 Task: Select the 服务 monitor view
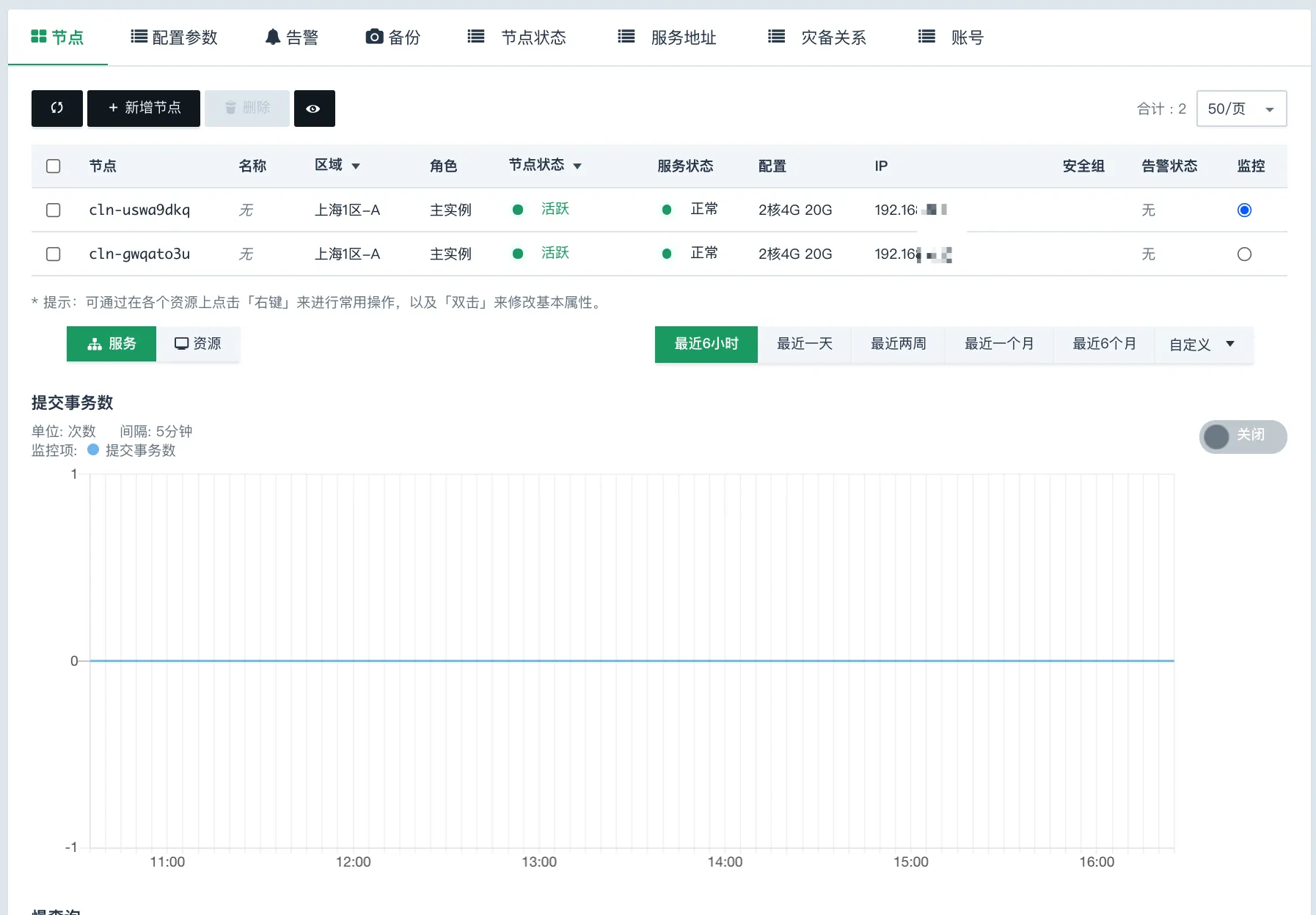112,344
